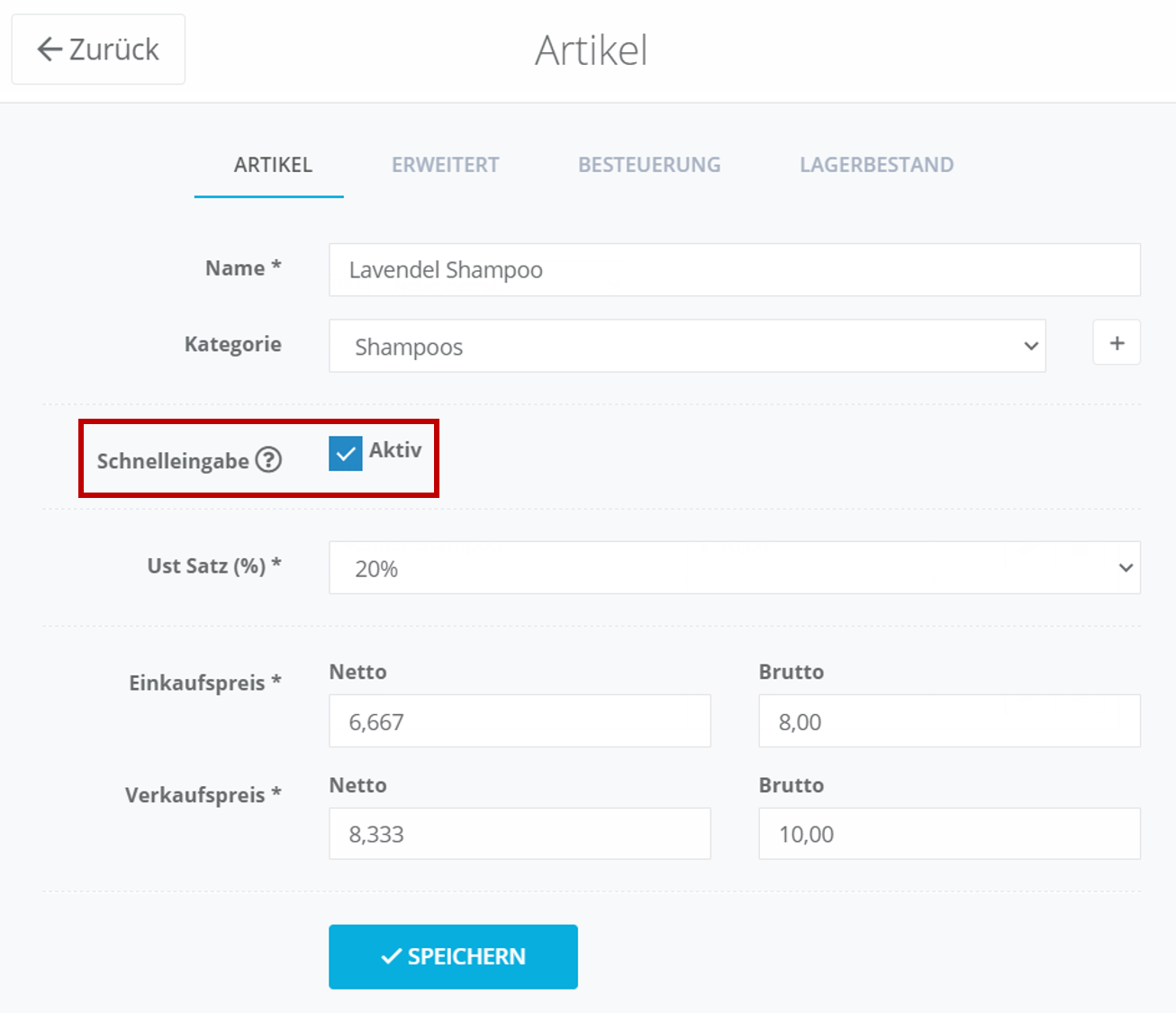Save the article with SPEICHERN
Screen dimensions: 1176x1013
(453, 956)
